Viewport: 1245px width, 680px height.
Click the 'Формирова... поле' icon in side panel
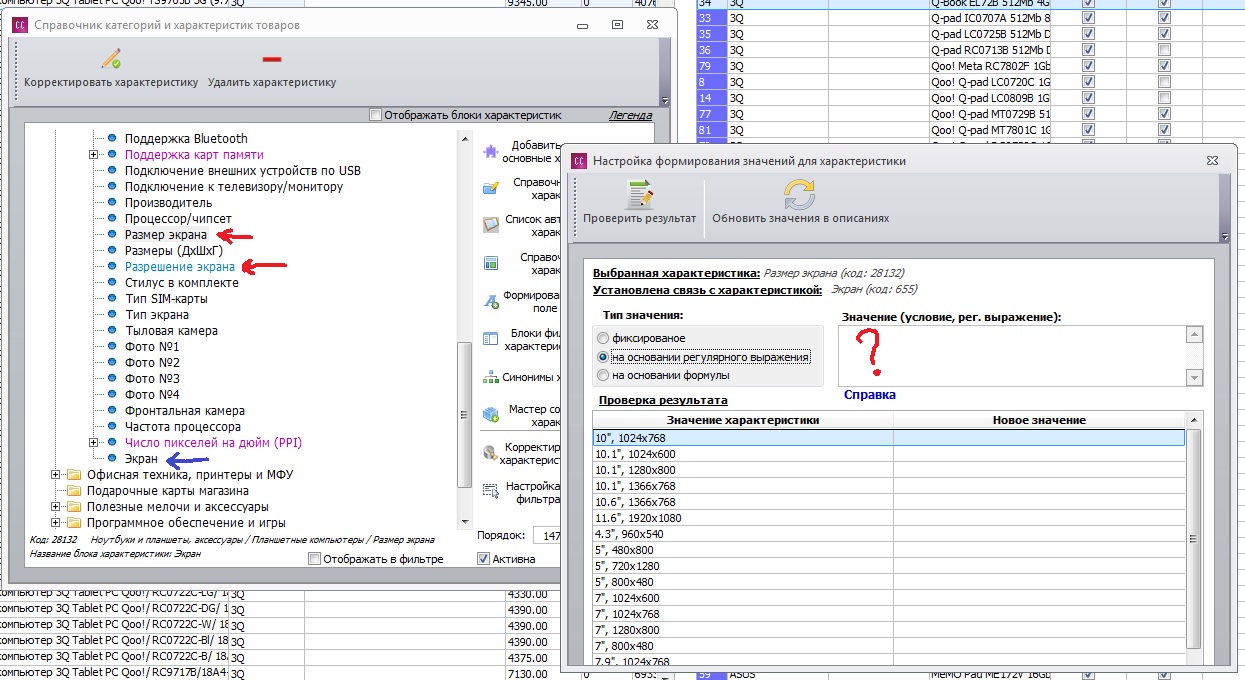coord(490,301)
